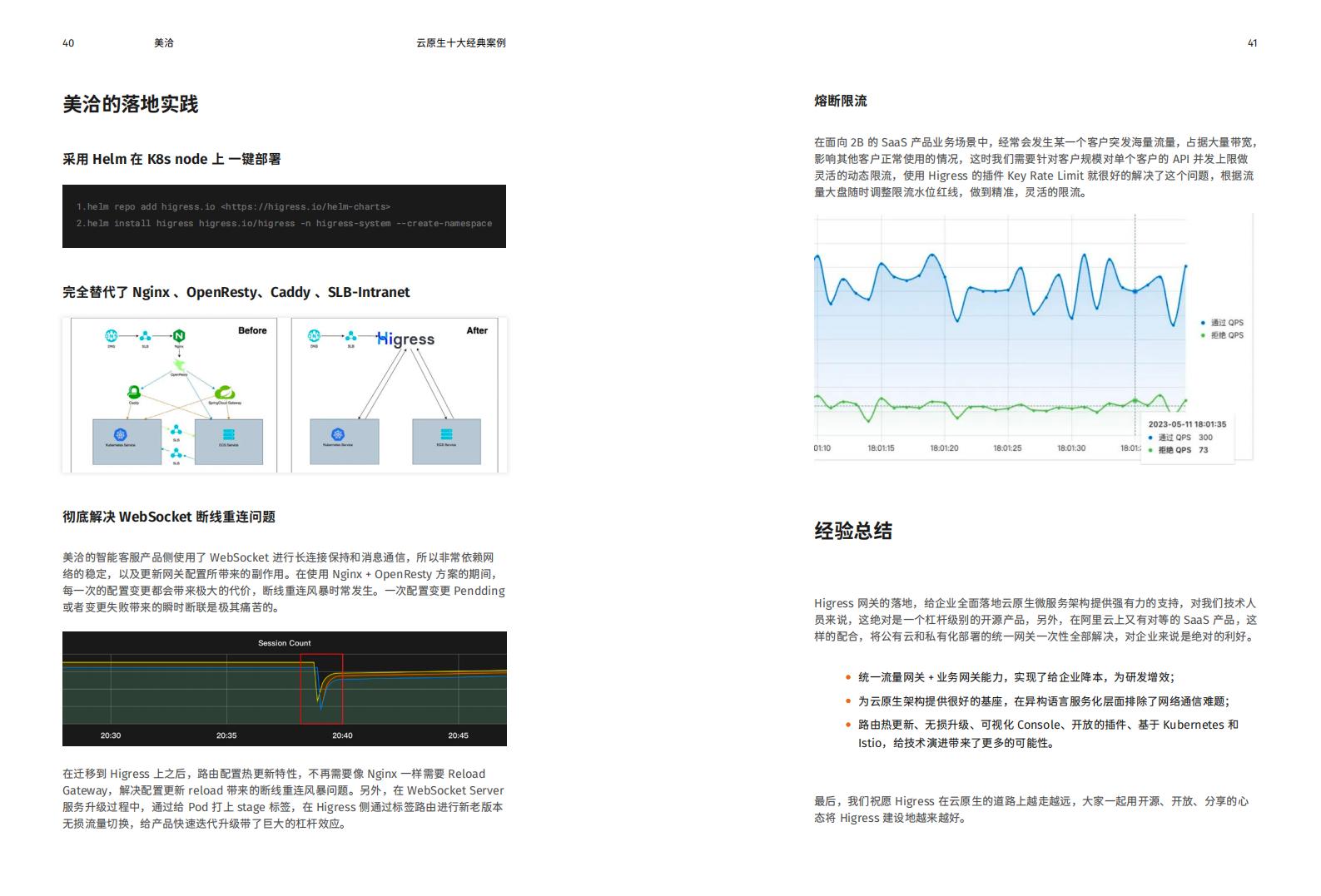Click the 20:40 label on Session Count chart

(x=342, y=735)
